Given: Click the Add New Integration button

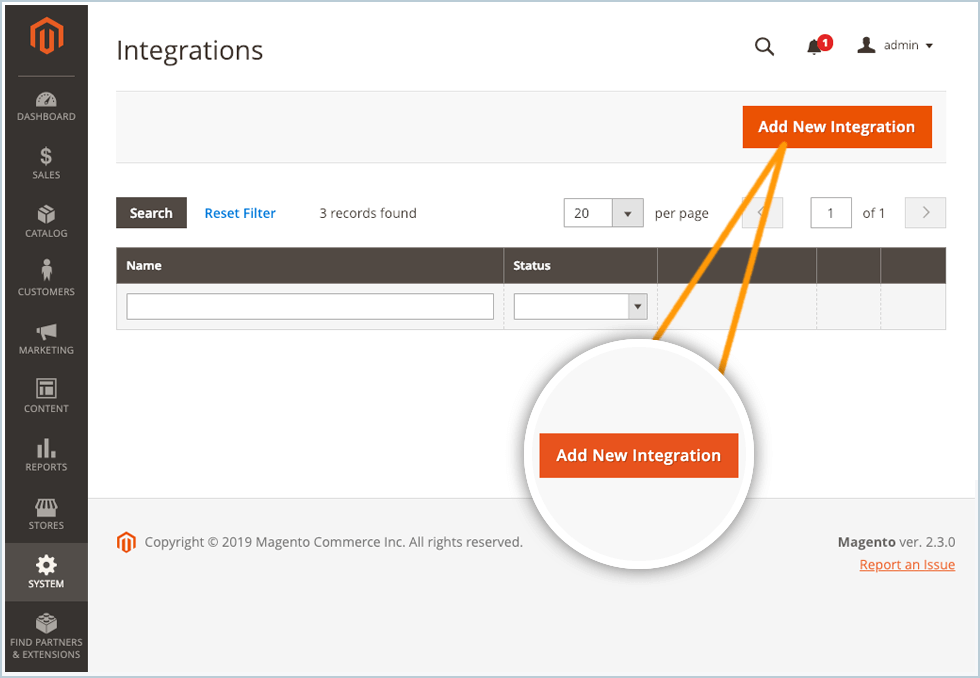Looking at the screenshot, I should tap(836, 127).
